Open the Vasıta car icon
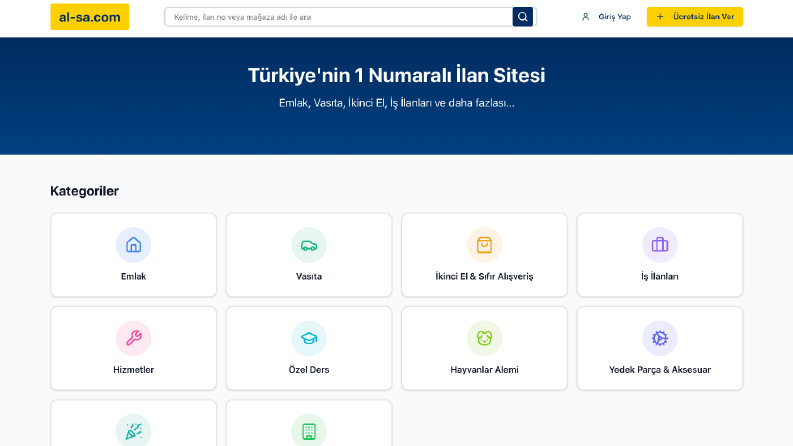 [x=309, y=245]
